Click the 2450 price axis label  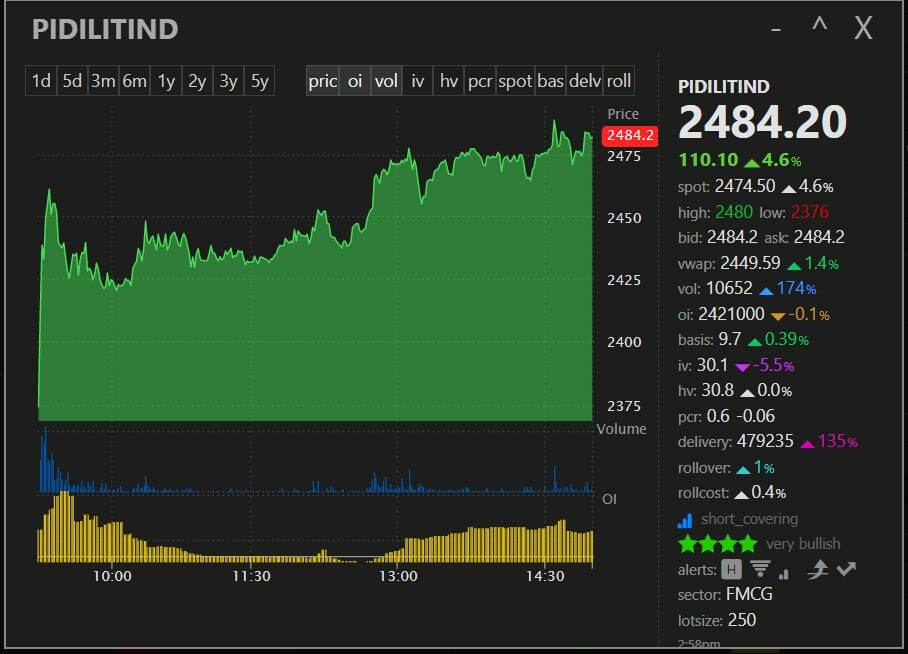[x=624, y=218]
